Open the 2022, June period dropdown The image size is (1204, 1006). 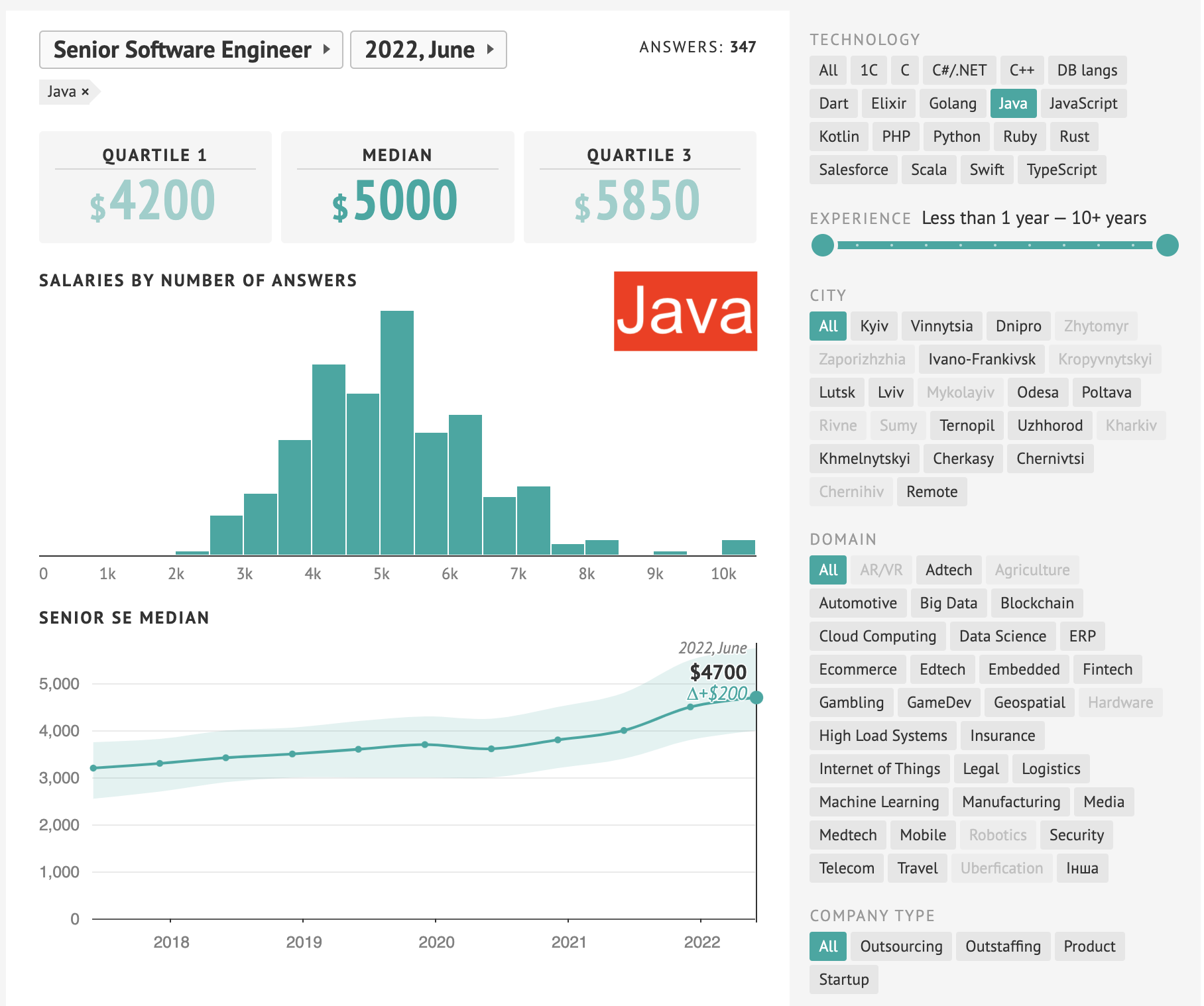[x=428, y=50]
